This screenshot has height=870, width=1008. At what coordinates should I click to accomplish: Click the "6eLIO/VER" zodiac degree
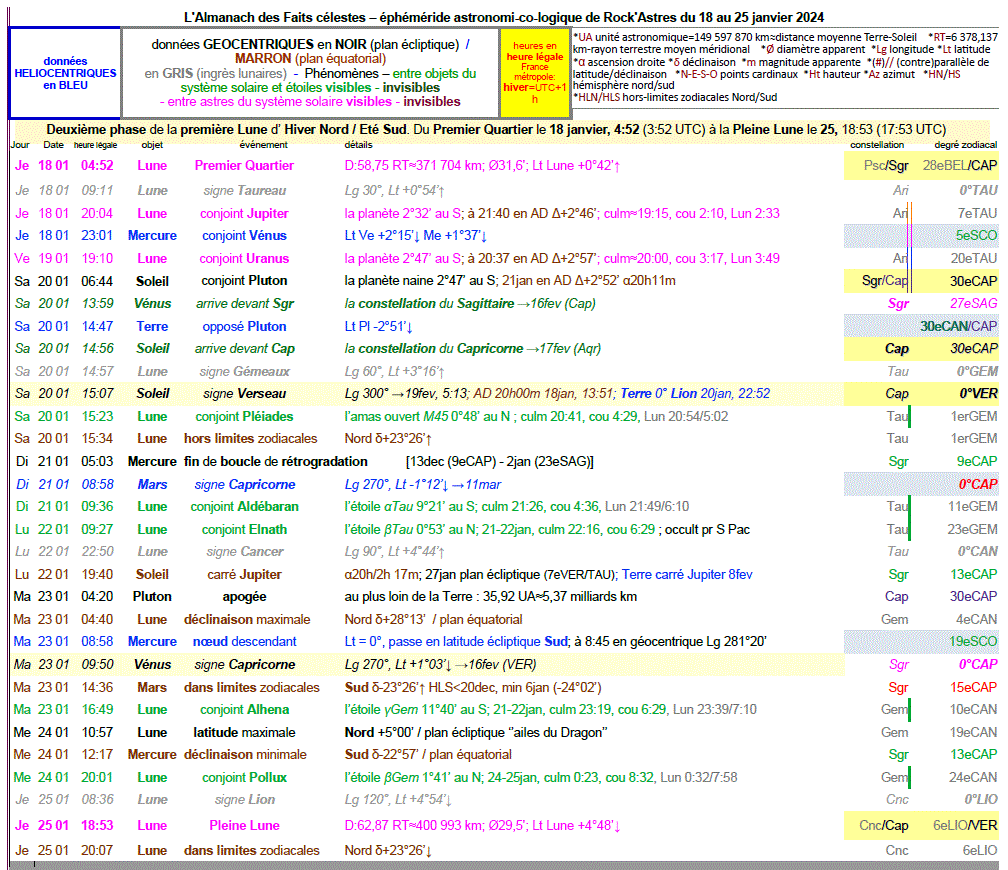coord(965,826)
